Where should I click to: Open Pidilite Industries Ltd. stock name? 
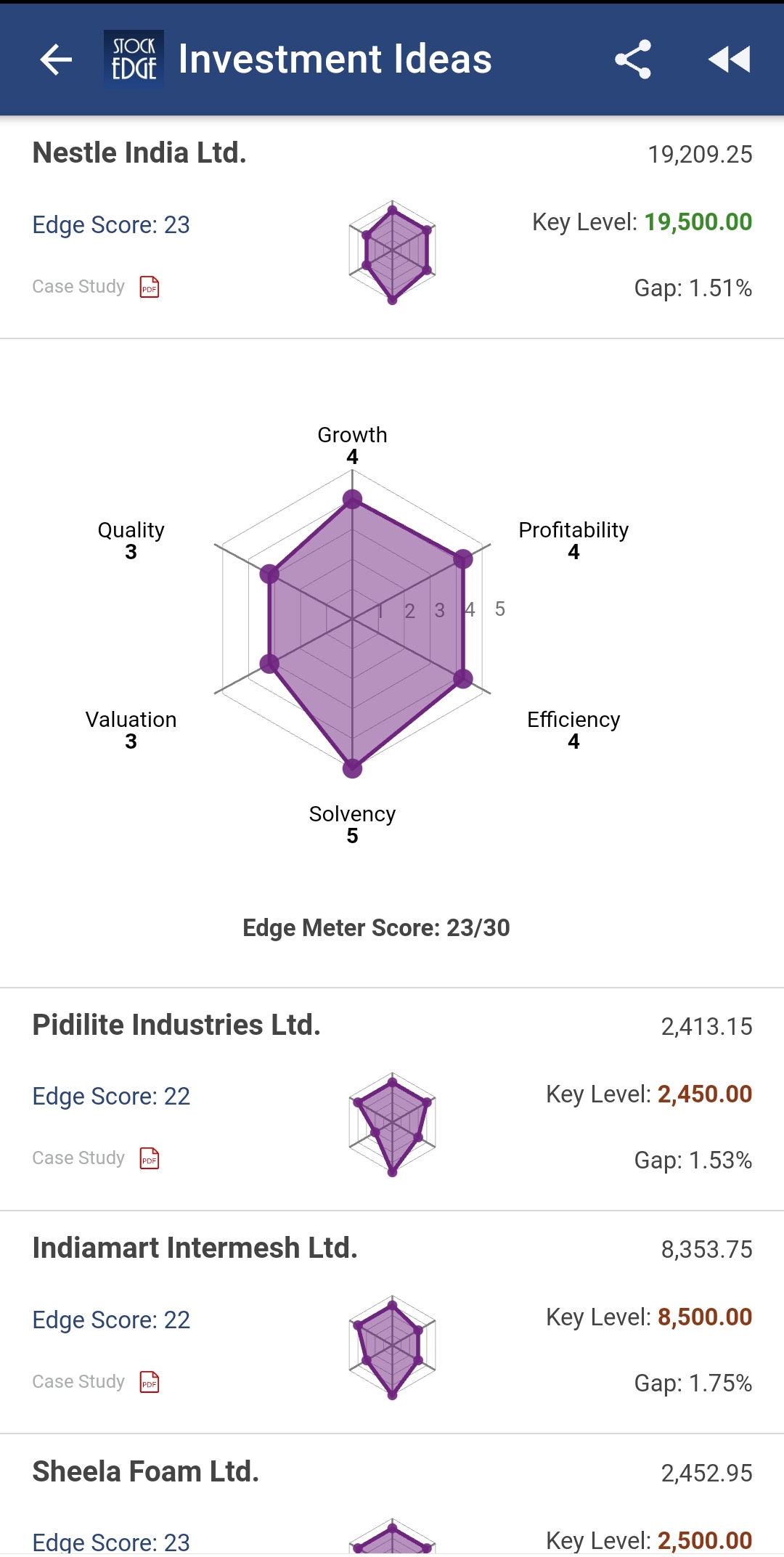pos(176,1025)
